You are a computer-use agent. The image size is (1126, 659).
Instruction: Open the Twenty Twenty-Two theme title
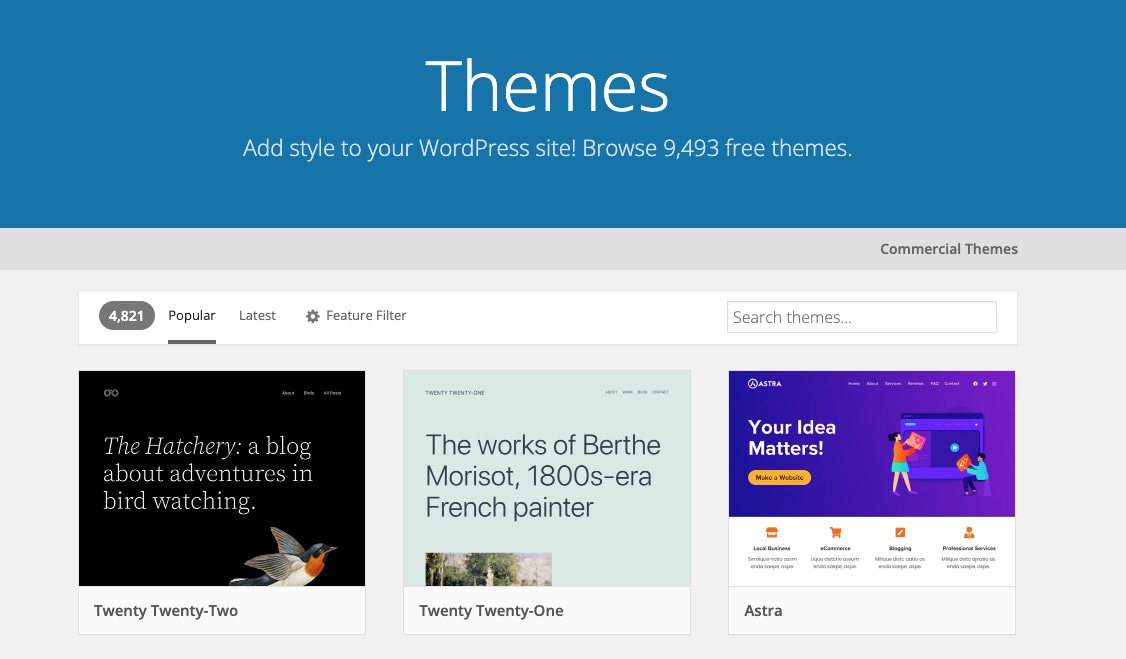166,610
